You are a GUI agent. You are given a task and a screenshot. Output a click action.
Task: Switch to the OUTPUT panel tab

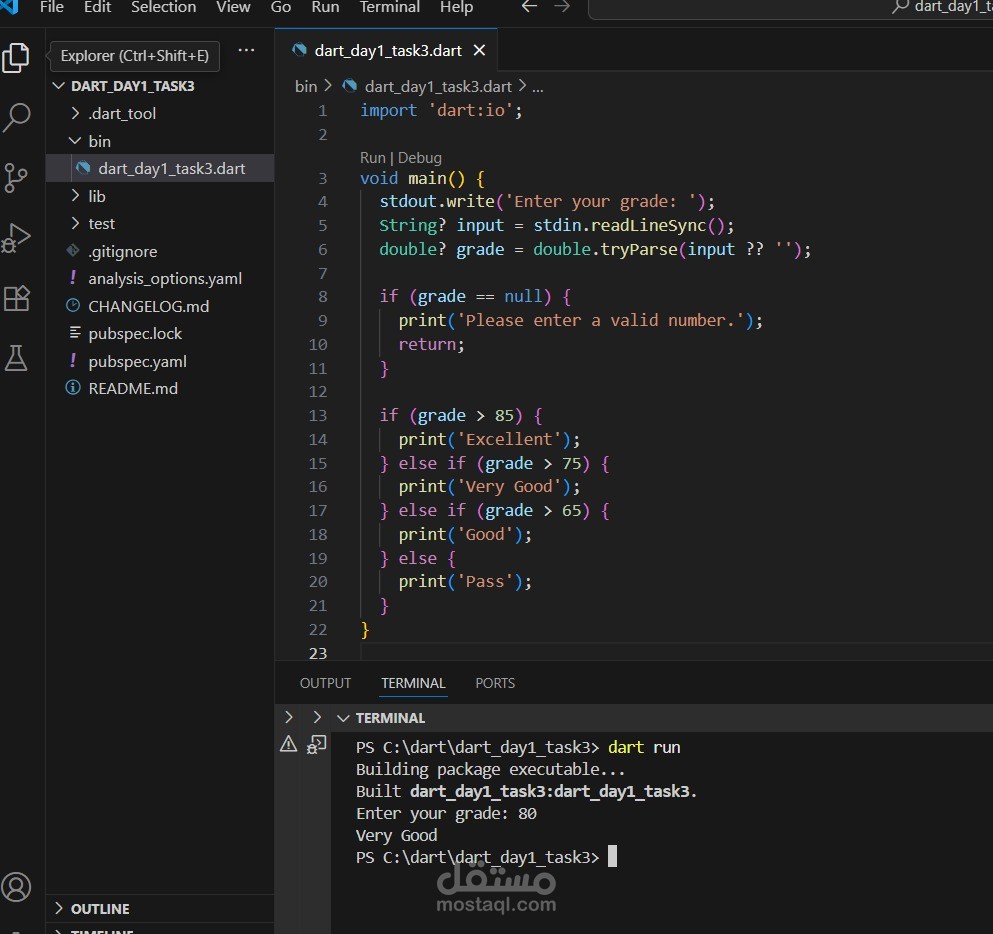[325, 683]
